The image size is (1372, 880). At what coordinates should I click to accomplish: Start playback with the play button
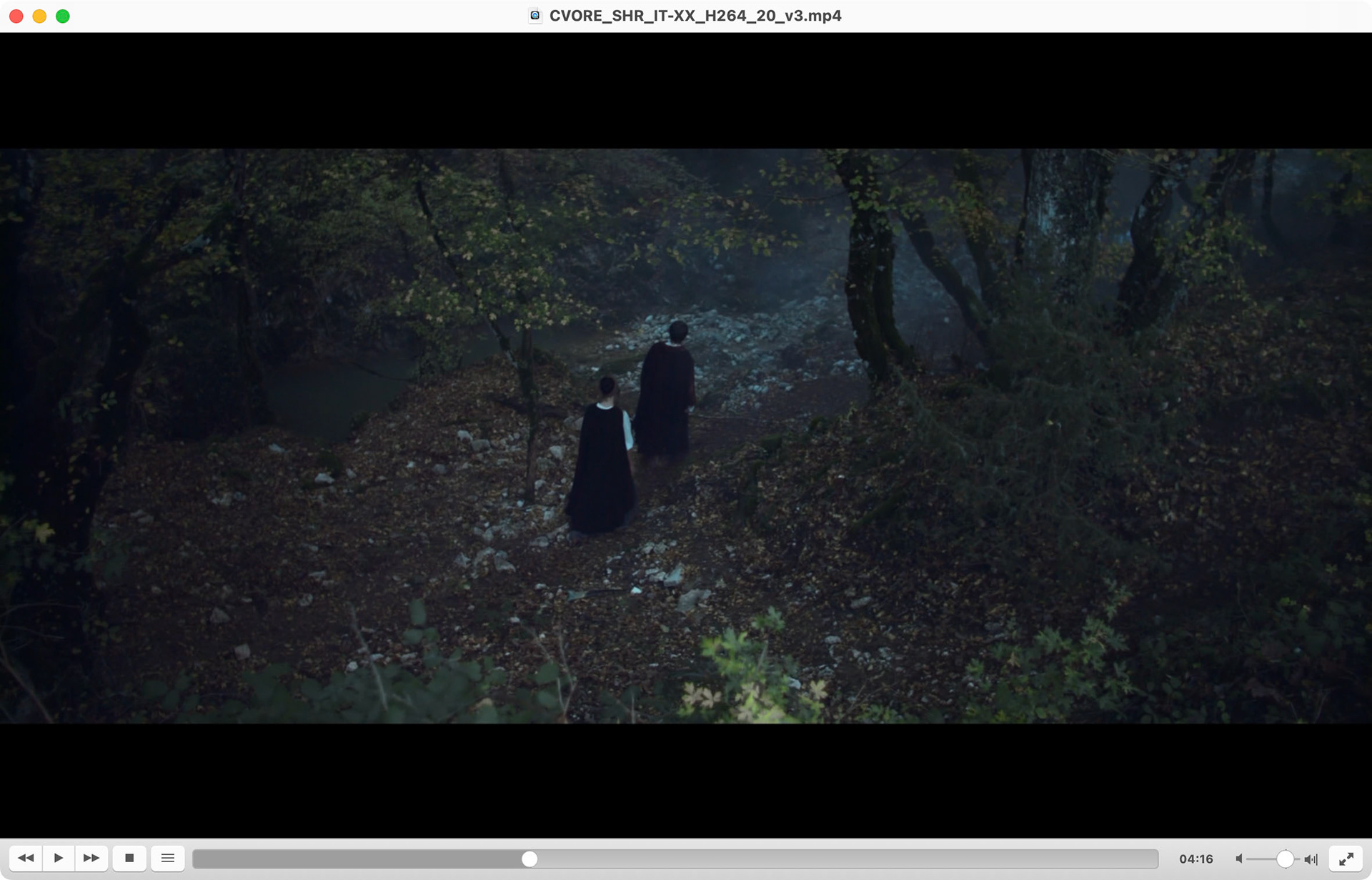click(59, 858)
